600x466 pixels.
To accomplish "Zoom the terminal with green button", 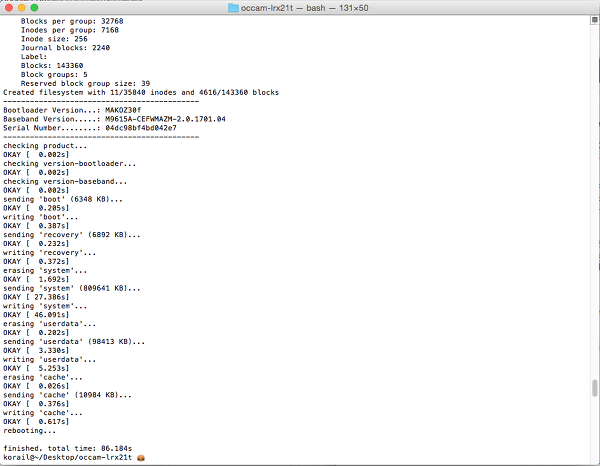I will click(x=34, y=8).
